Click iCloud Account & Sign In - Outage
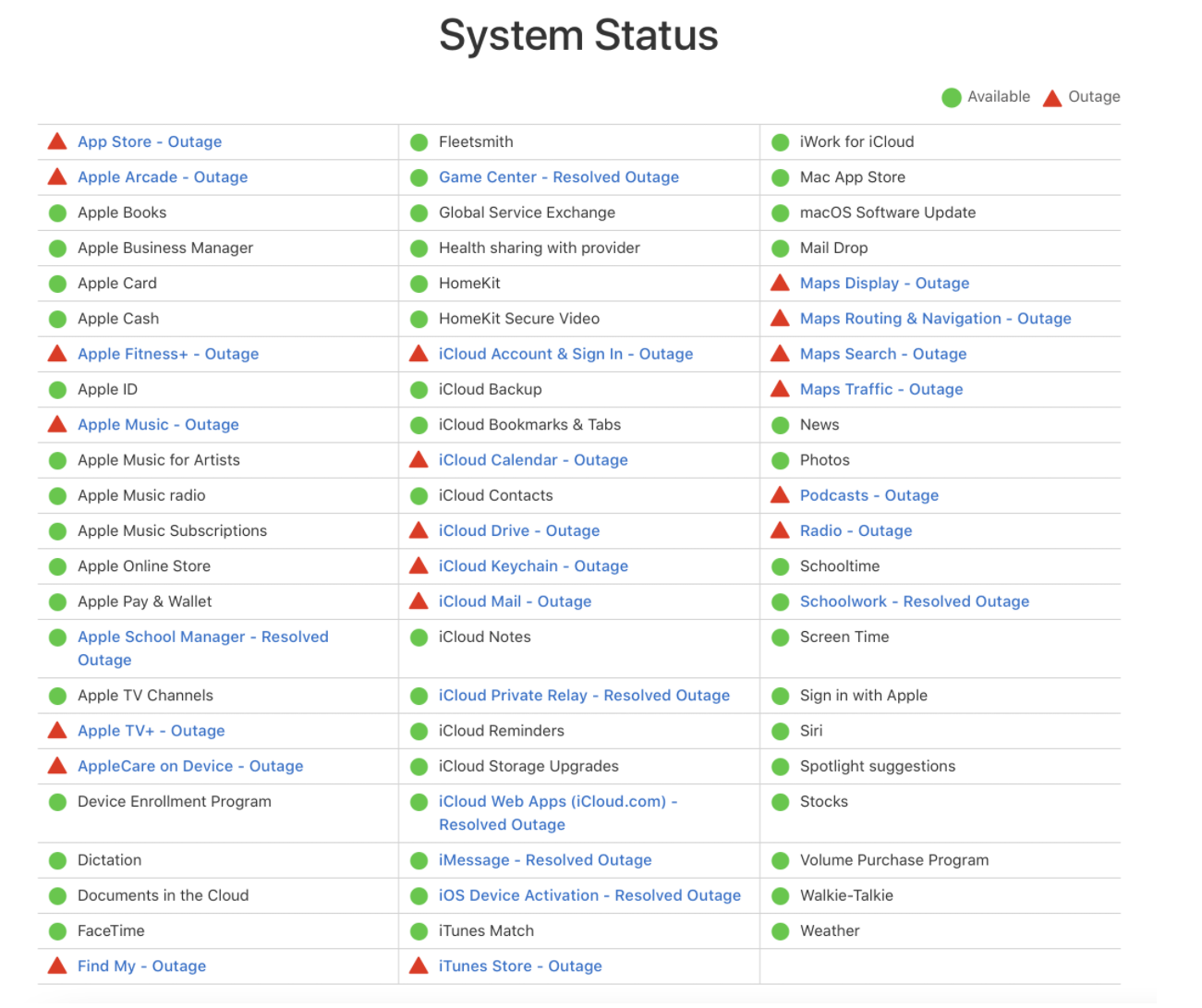This screenshot has height=1008, width=1202. (x=566, y=354)
